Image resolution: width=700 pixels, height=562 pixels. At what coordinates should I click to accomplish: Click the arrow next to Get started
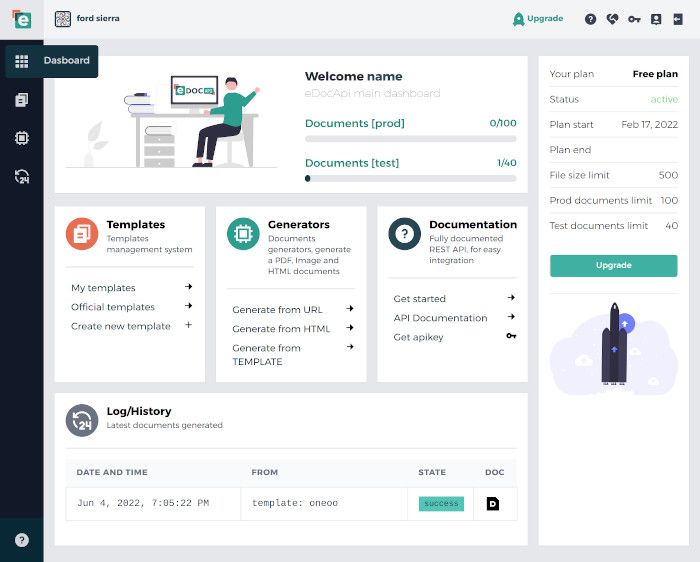pyautogui.click(x=512, y=297)
